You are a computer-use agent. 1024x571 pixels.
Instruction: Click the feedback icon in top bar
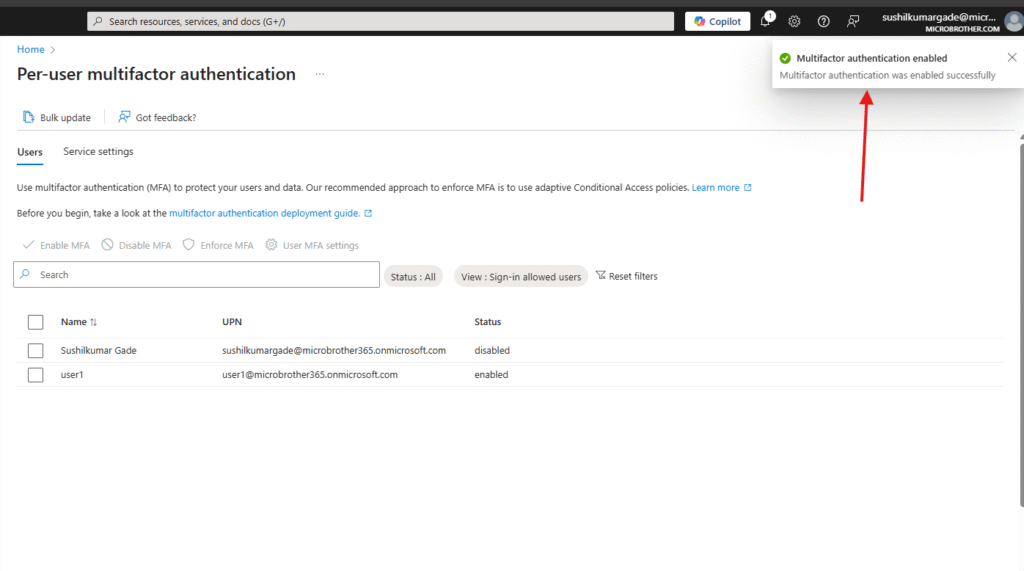pos(853,21)
